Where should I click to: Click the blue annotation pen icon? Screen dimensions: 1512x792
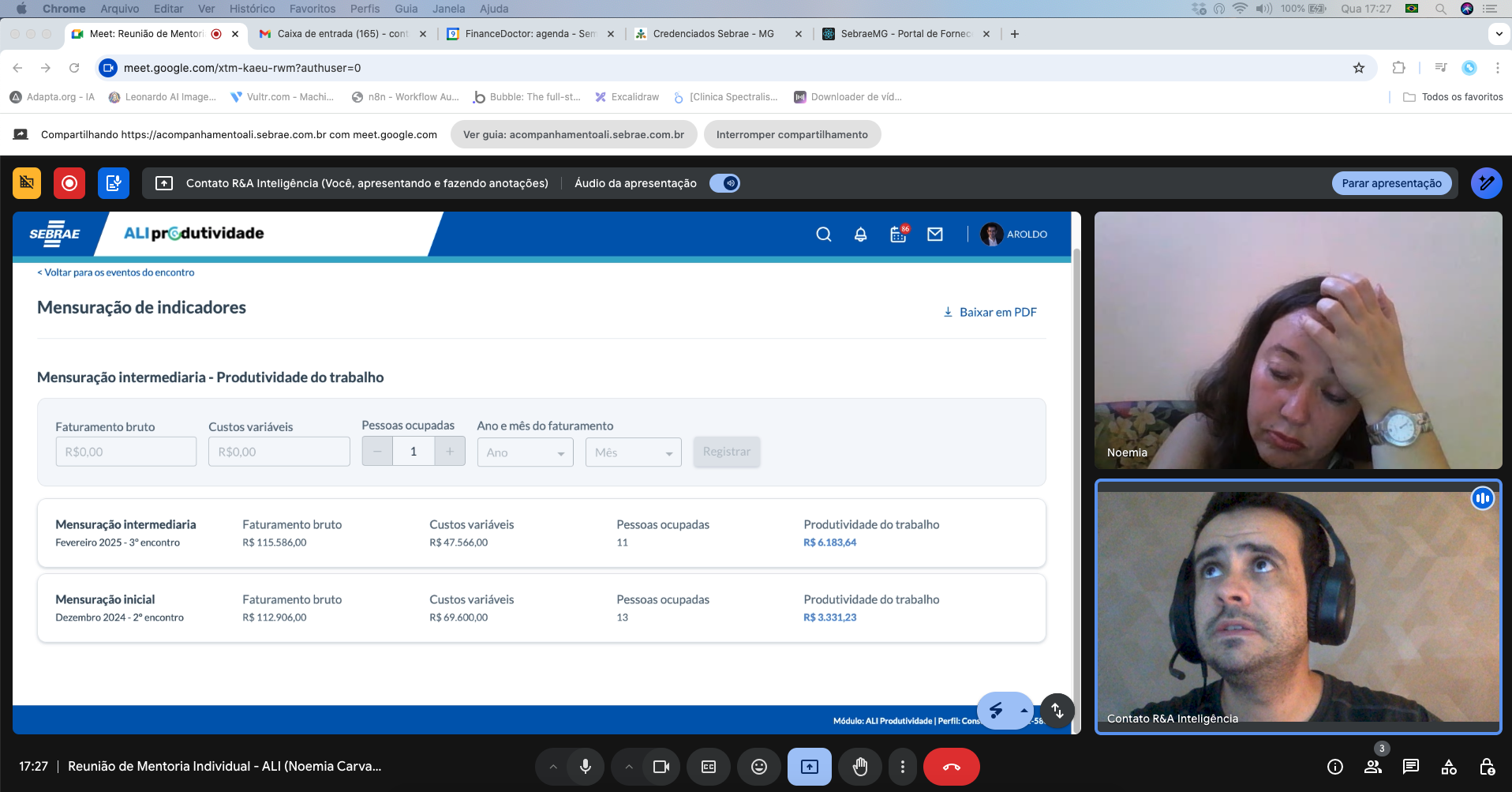click(1486, 183)
